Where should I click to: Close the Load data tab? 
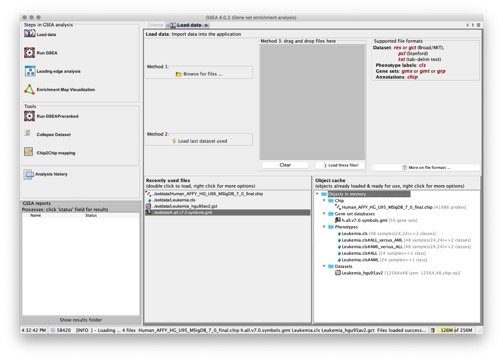206,25
